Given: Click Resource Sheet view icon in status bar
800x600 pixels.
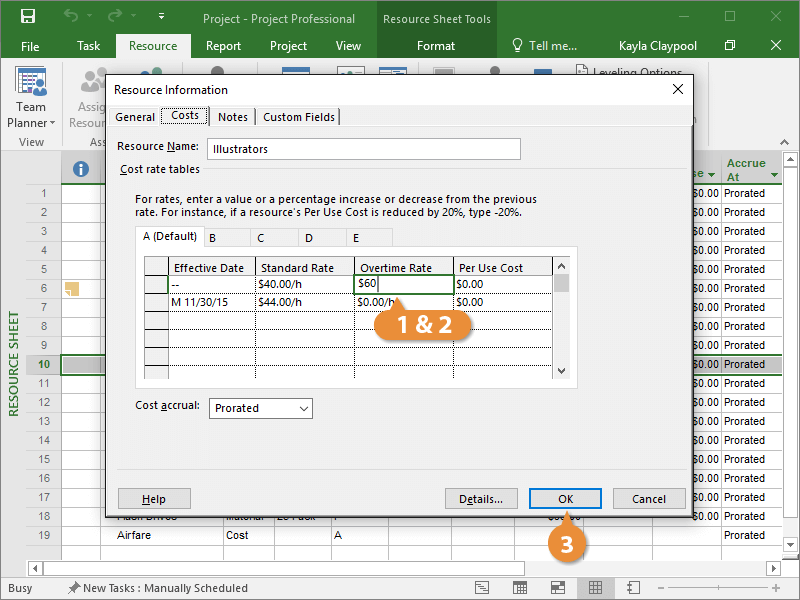Looking at the screenshot, I should click(x=595, y=588).
